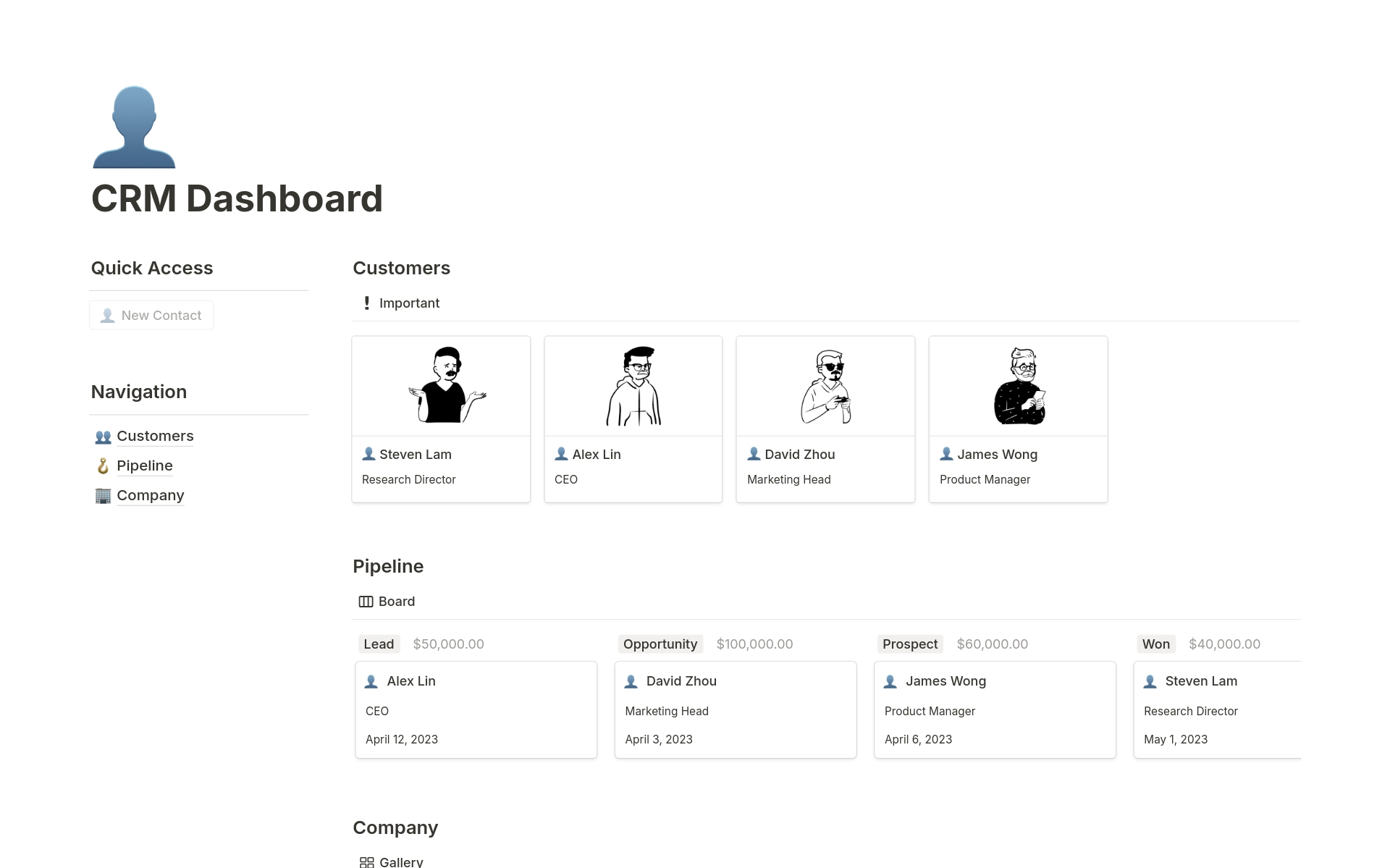
Task: Expand the Board view dropdown
Action: [x=387, y=601]
